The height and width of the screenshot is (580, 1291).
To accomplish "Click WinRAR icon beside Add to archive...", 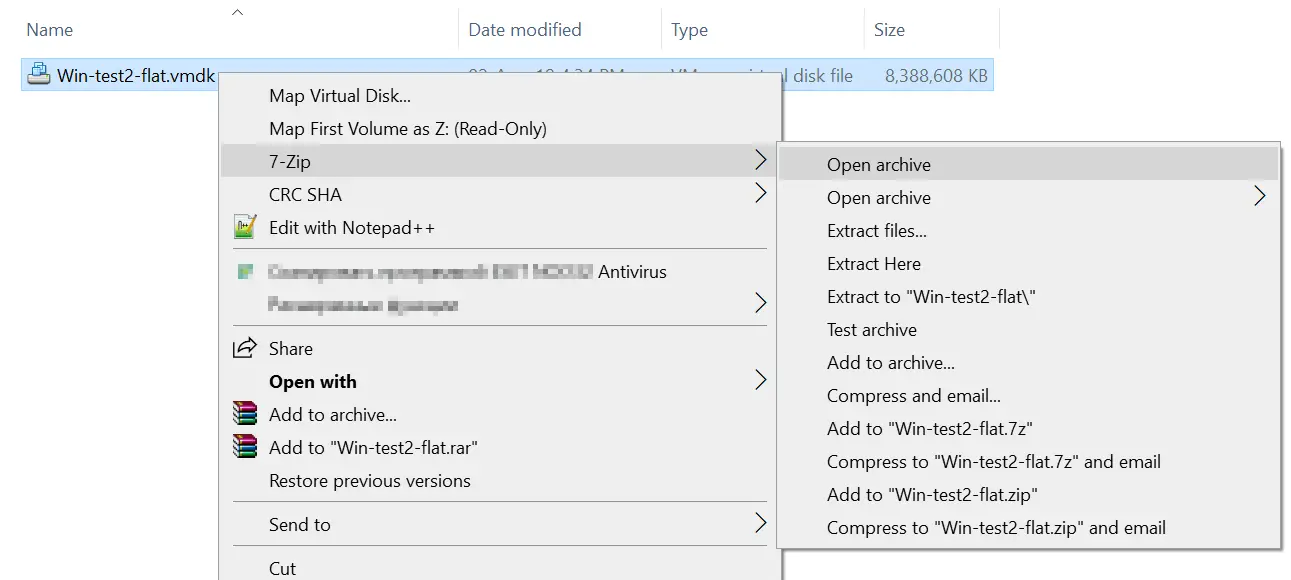I will pyautogui.click(x=245, y=414).
